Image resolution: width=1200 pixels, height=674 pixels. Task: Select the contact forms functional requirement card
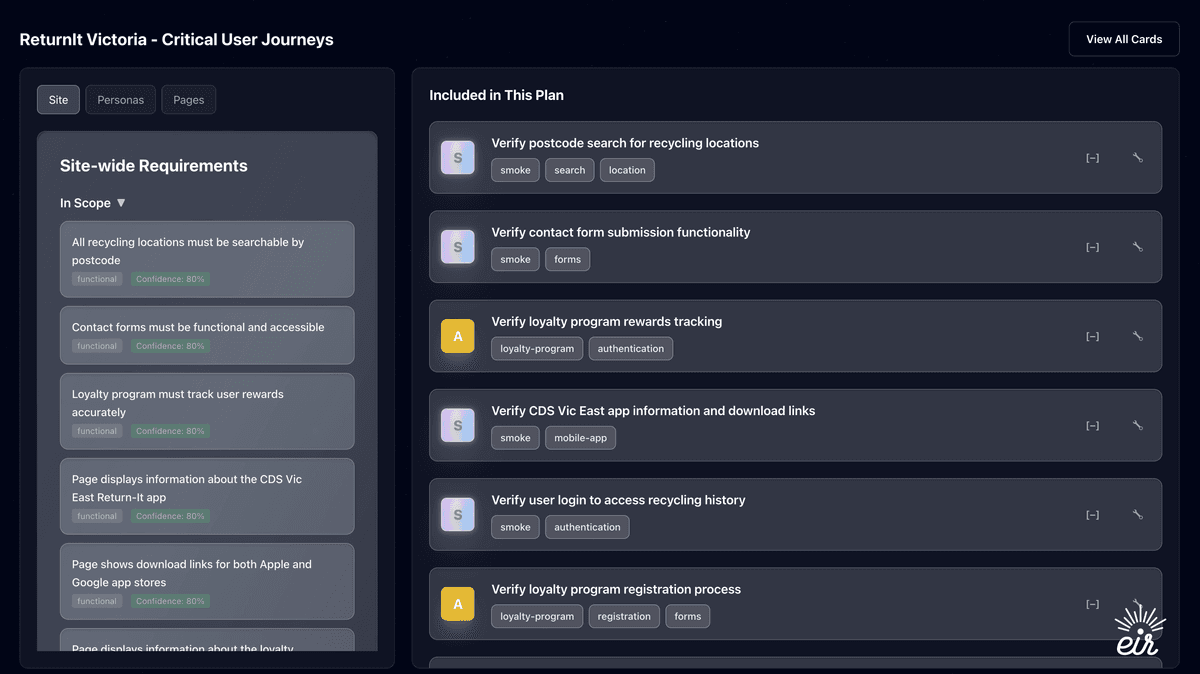click(x=207, y=335)
